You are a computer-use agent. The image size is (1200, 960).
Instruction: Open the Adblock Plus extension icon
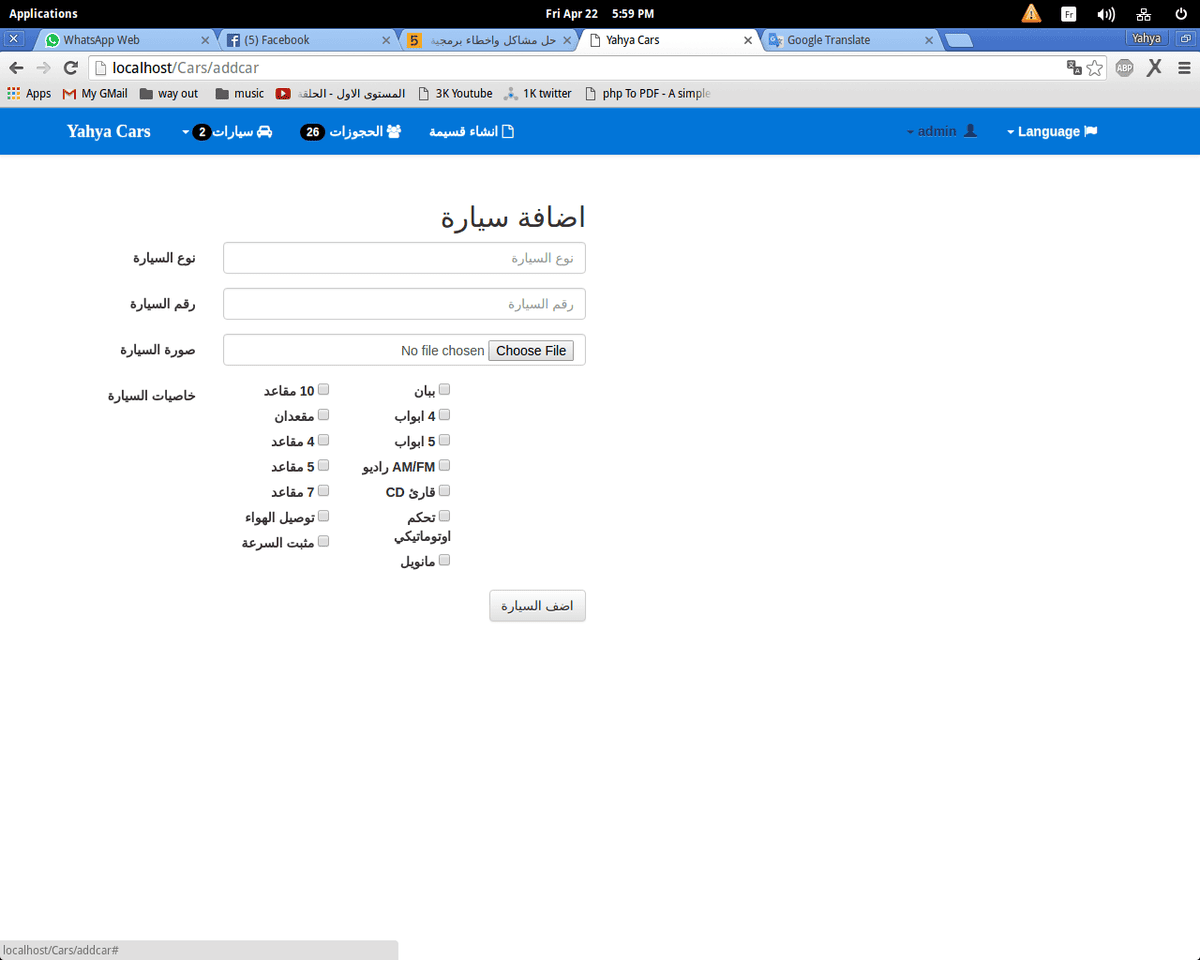(1125, 68)
